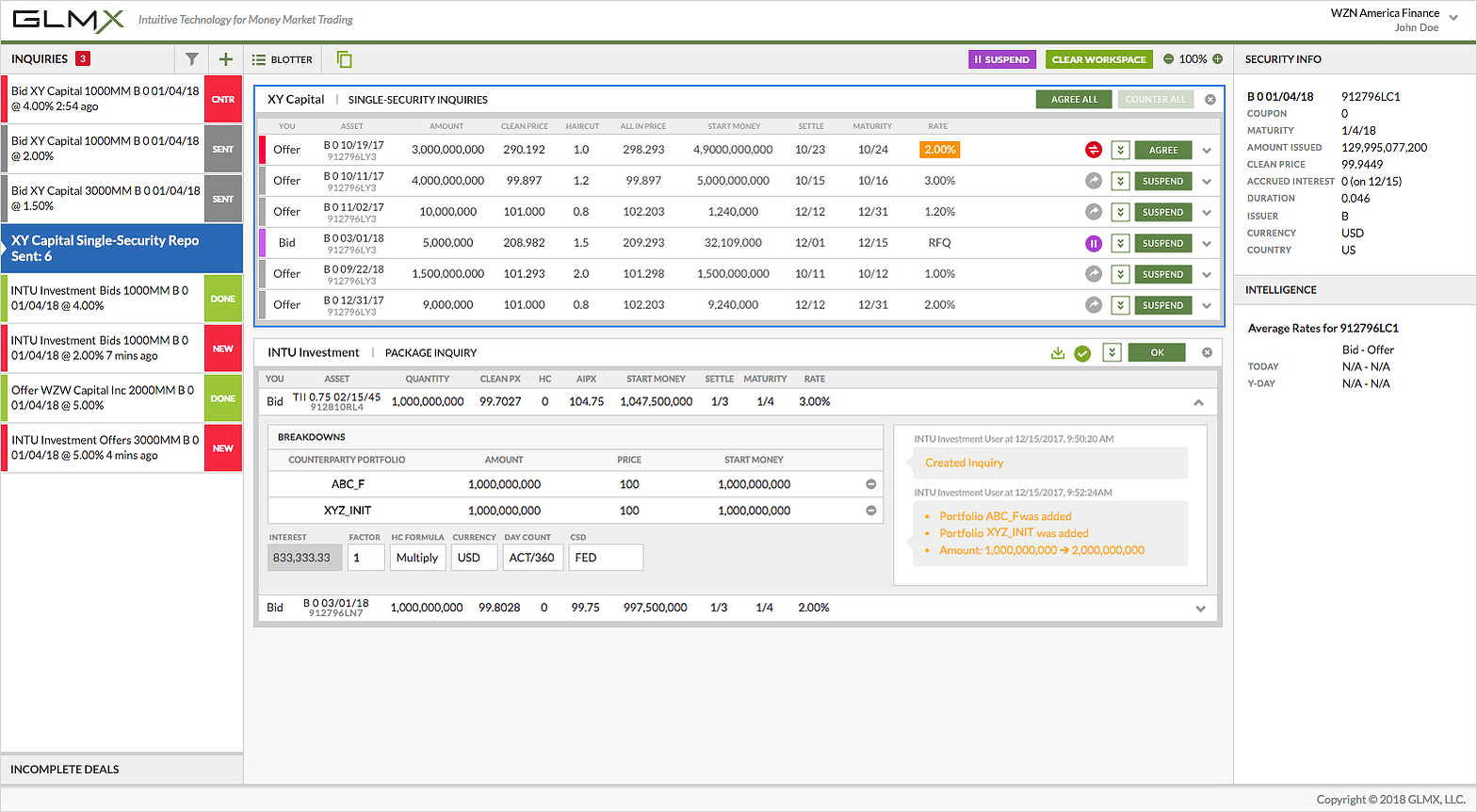The image size is (1477, 812).
Task: Select INTU Investment Offers 3000MM inquiry
Action: [x=122, y=448]
